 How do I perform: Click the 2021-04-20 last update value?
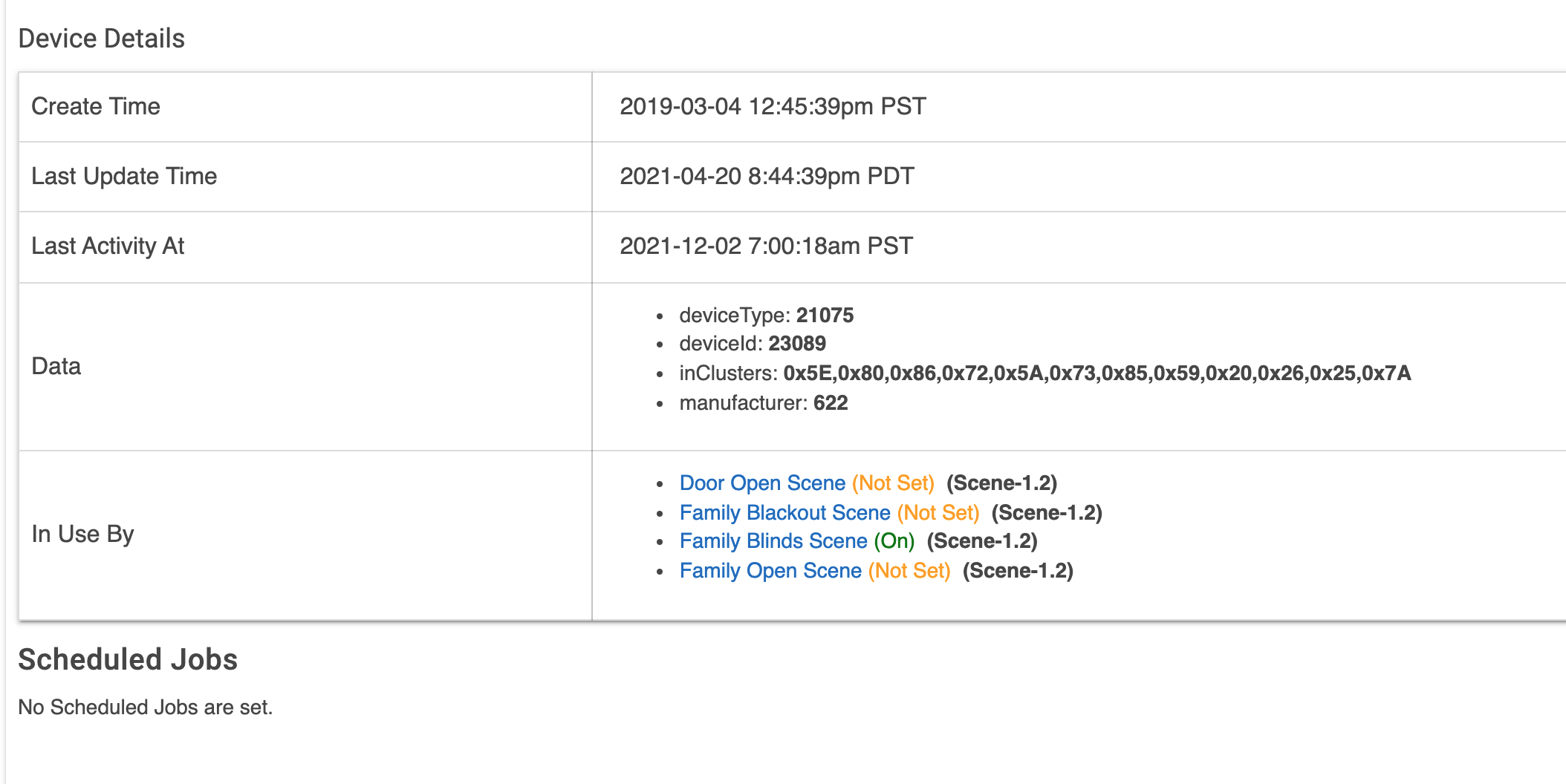point(767,176)
